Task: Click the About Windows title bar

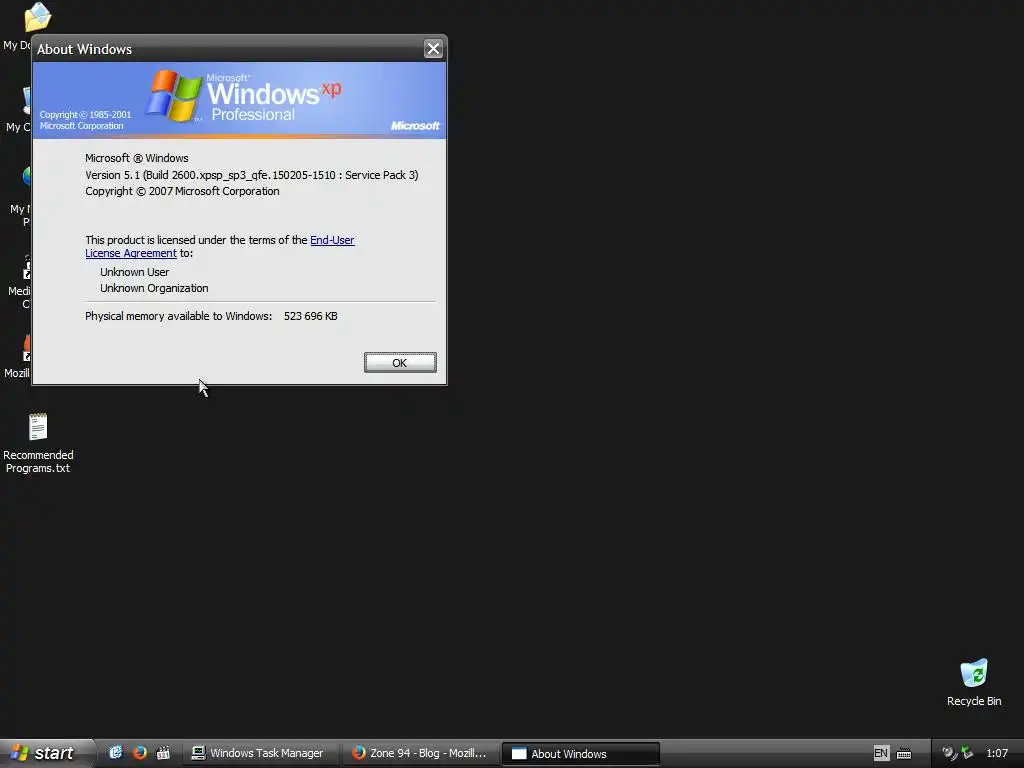Action: 229,49
